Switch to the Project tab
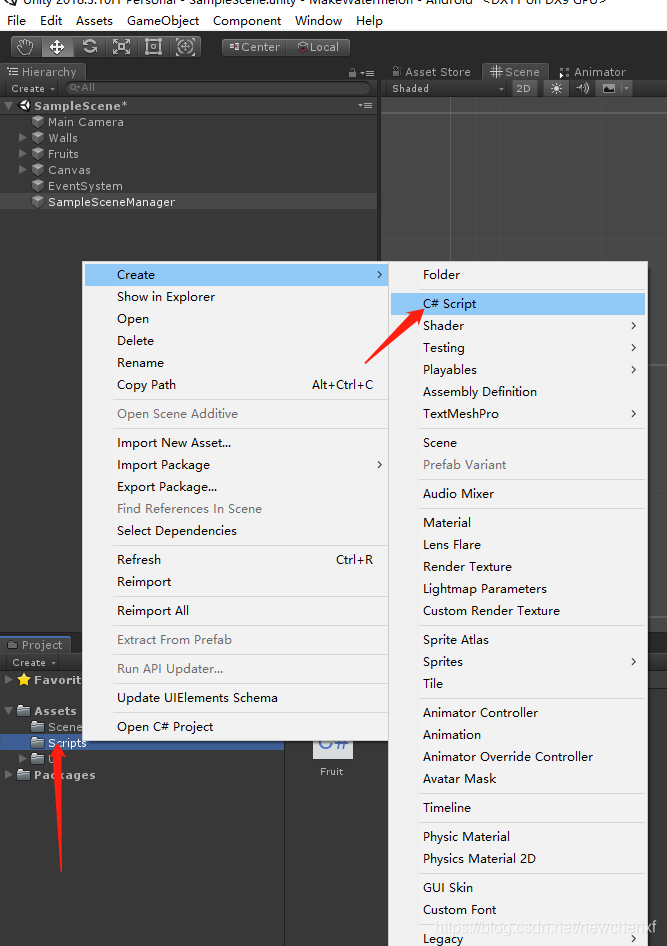Screen dimensions: 667x946 click(x=35, y=645)
